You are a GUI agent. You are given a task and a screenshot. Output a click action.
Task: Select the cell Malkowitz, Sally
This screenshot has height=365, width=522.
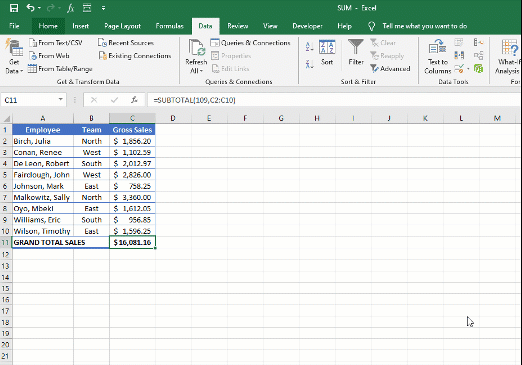pos(43,197)
